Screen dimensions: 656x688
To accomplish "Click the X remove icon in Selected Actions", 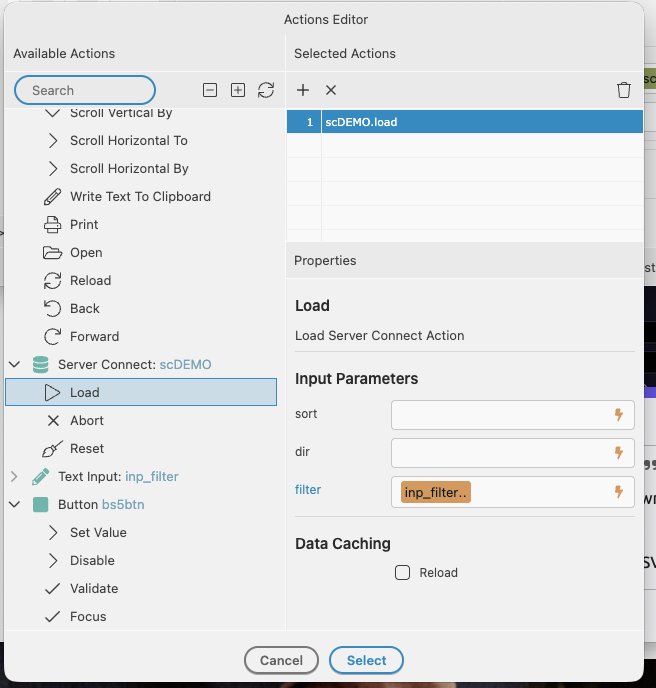I will 331,90.
